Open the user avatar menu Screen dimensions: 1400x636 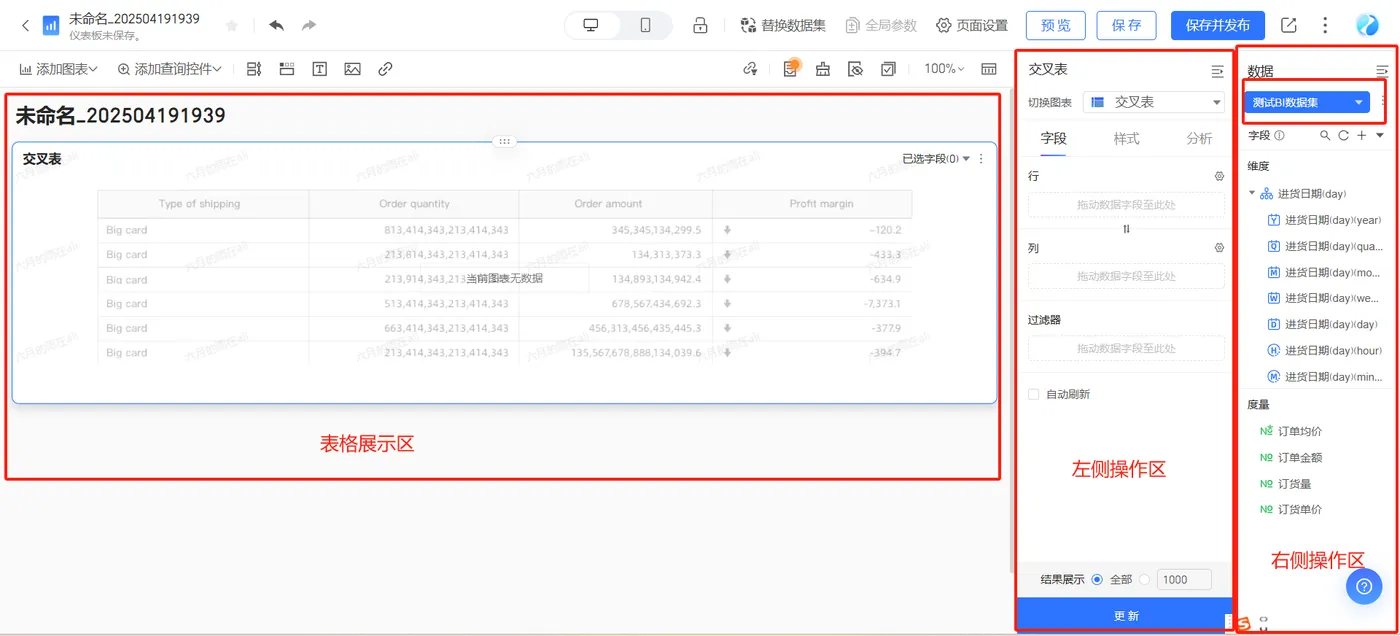pos(1367,25)
